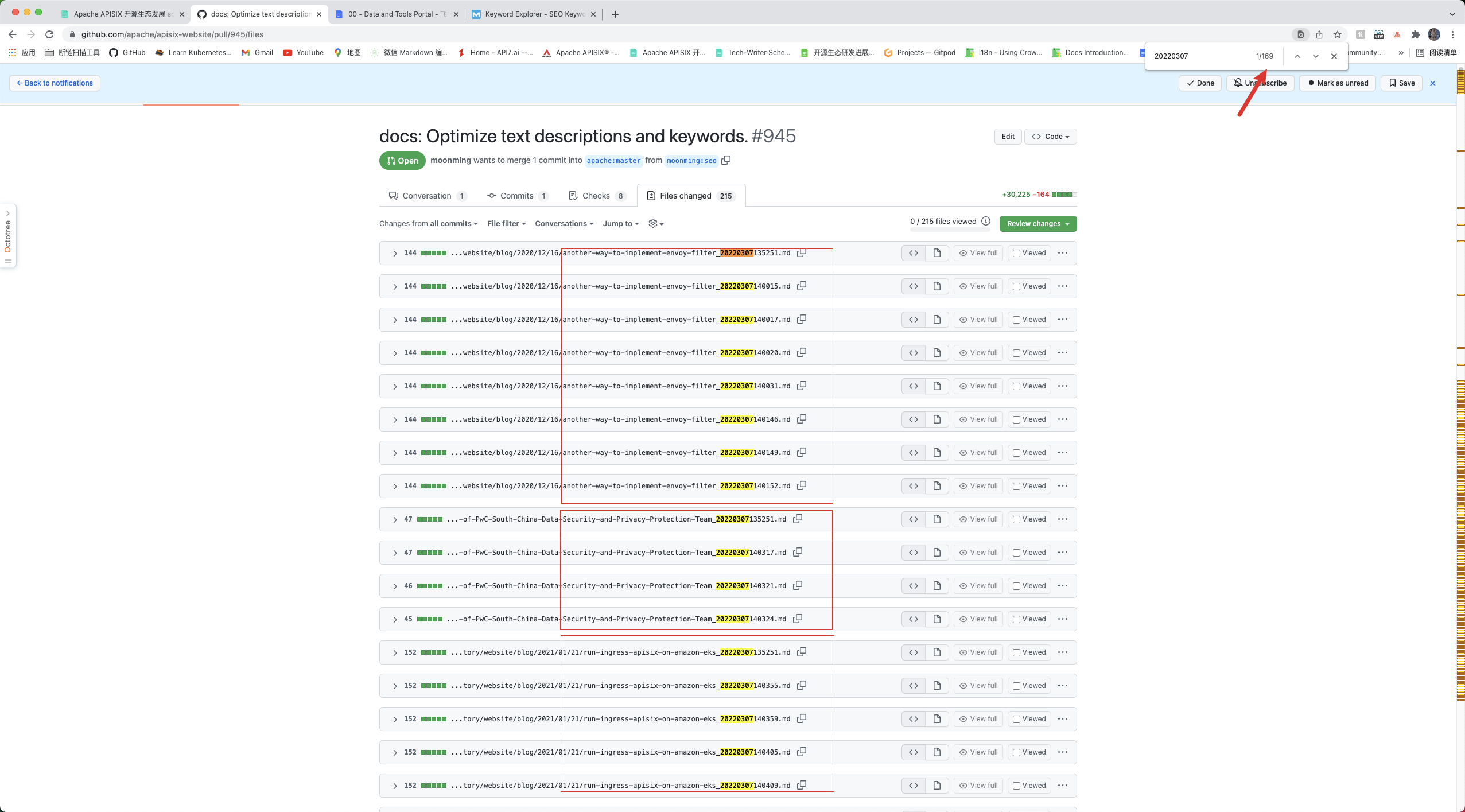
Task: Switch to the Conversation tab
Action: coord(427,196)
